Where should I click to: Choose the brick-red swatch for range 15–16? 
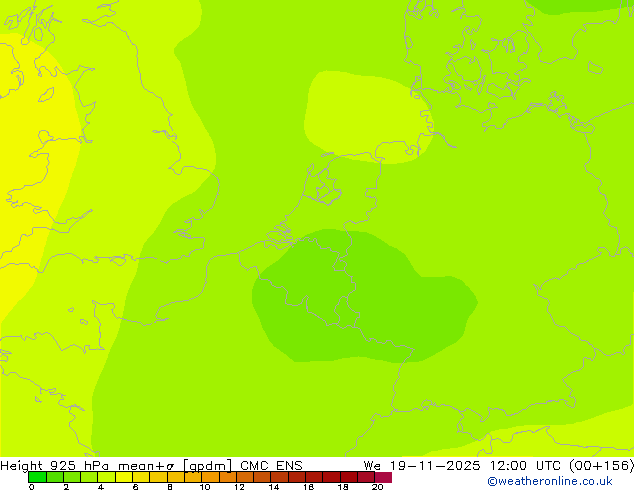click(297, 477)
